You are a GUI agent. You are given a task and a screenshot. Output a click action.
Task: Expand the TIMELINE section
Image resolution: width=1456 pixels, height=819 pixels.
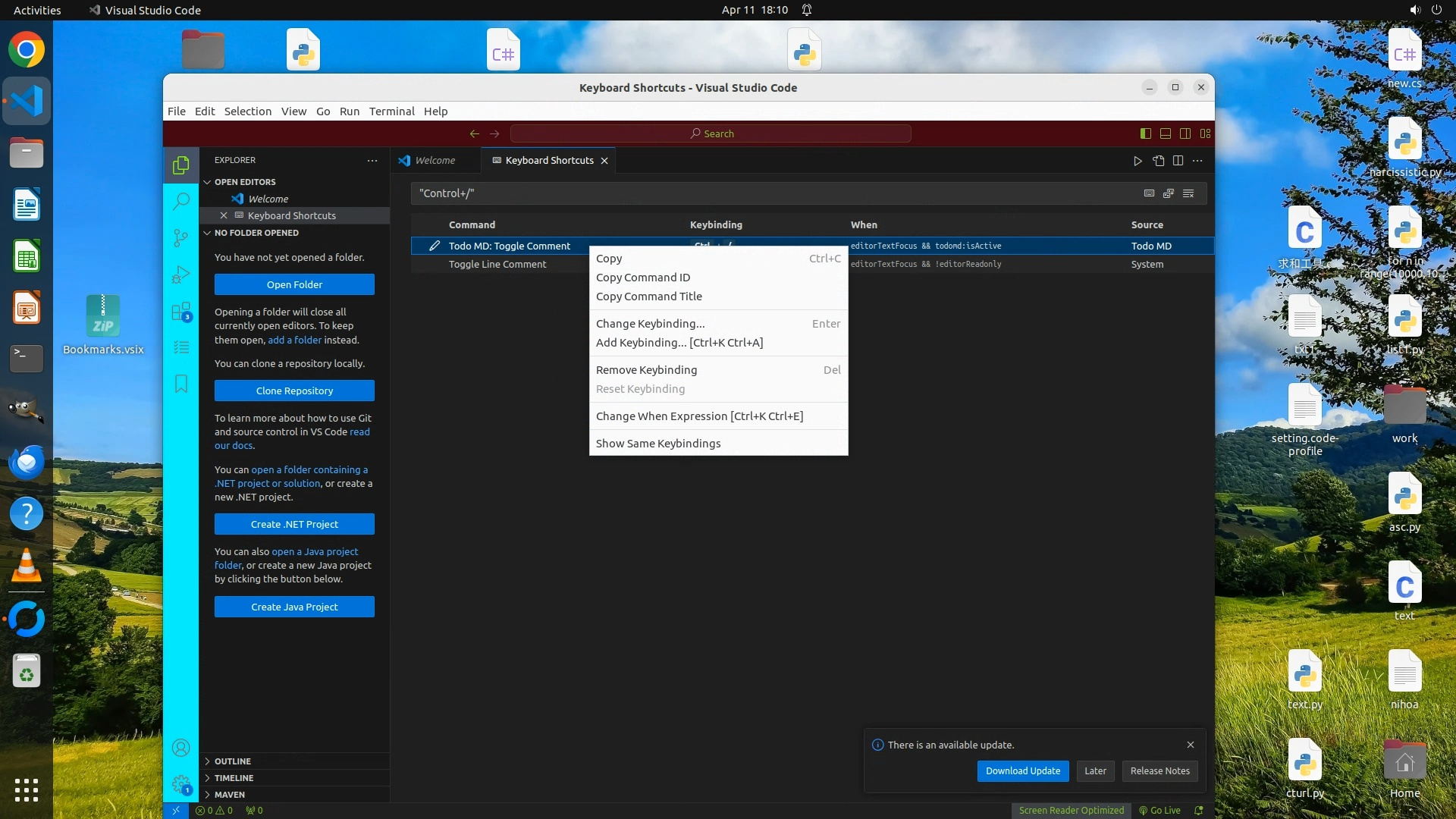tap(234, 778)
